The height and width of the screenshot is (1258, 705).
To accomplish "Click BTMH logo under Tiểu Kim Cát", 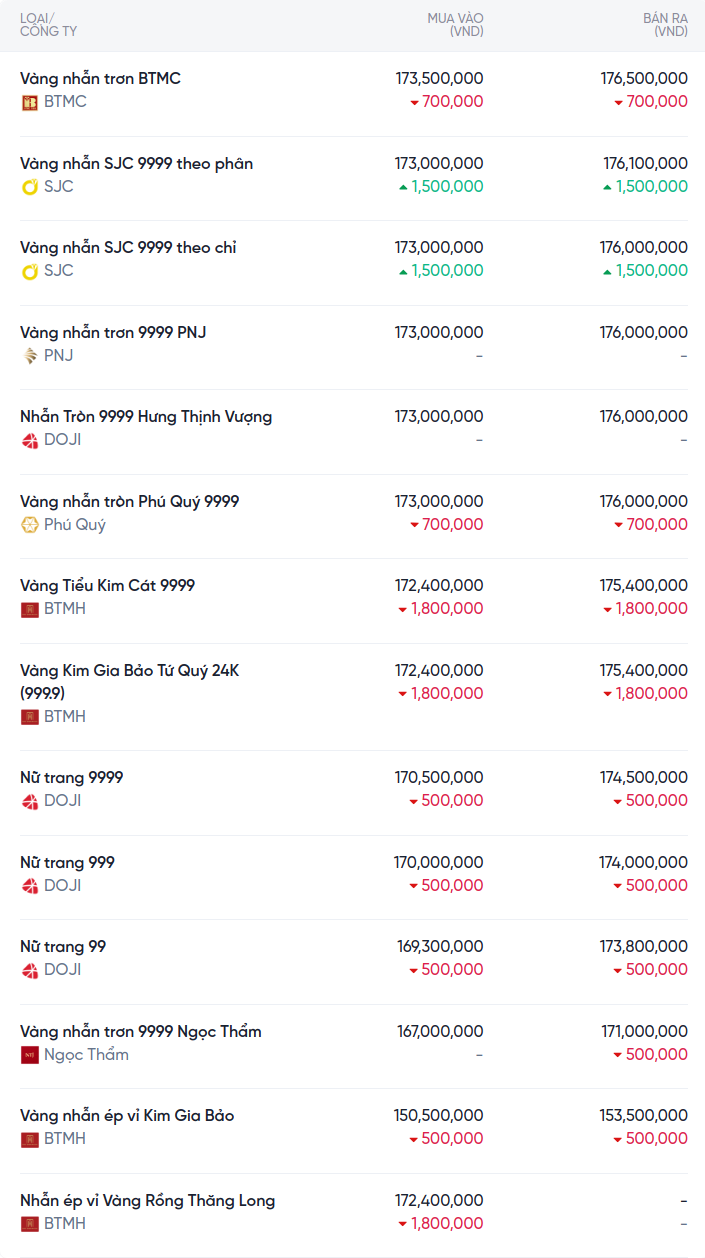I will (30, 609).
